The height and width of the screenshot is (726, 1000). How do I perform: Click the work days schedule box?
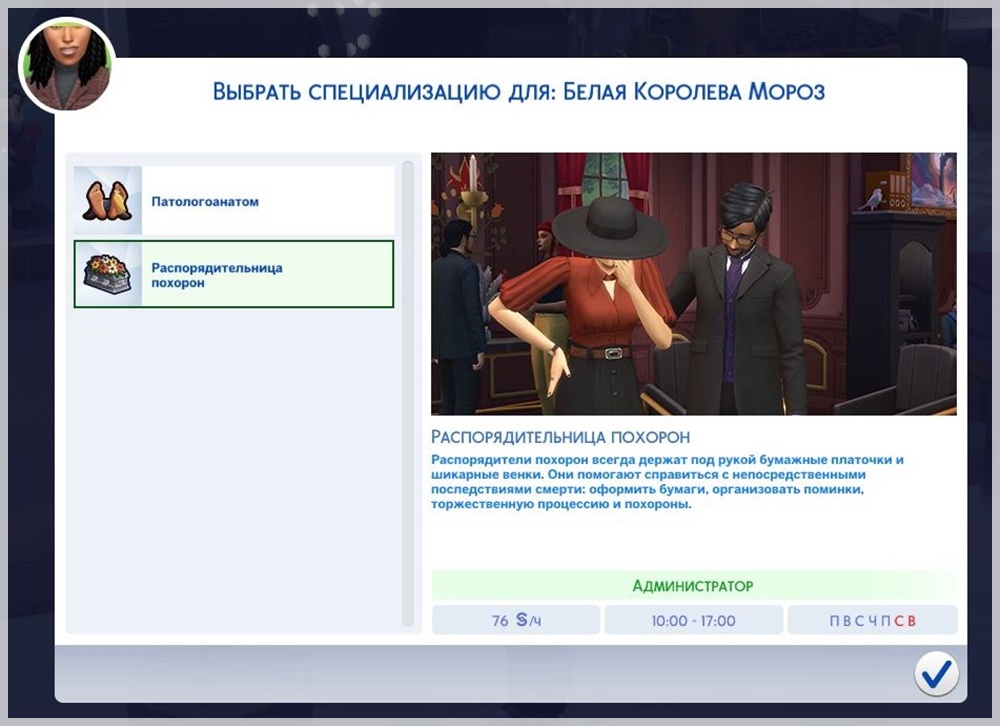872,620
